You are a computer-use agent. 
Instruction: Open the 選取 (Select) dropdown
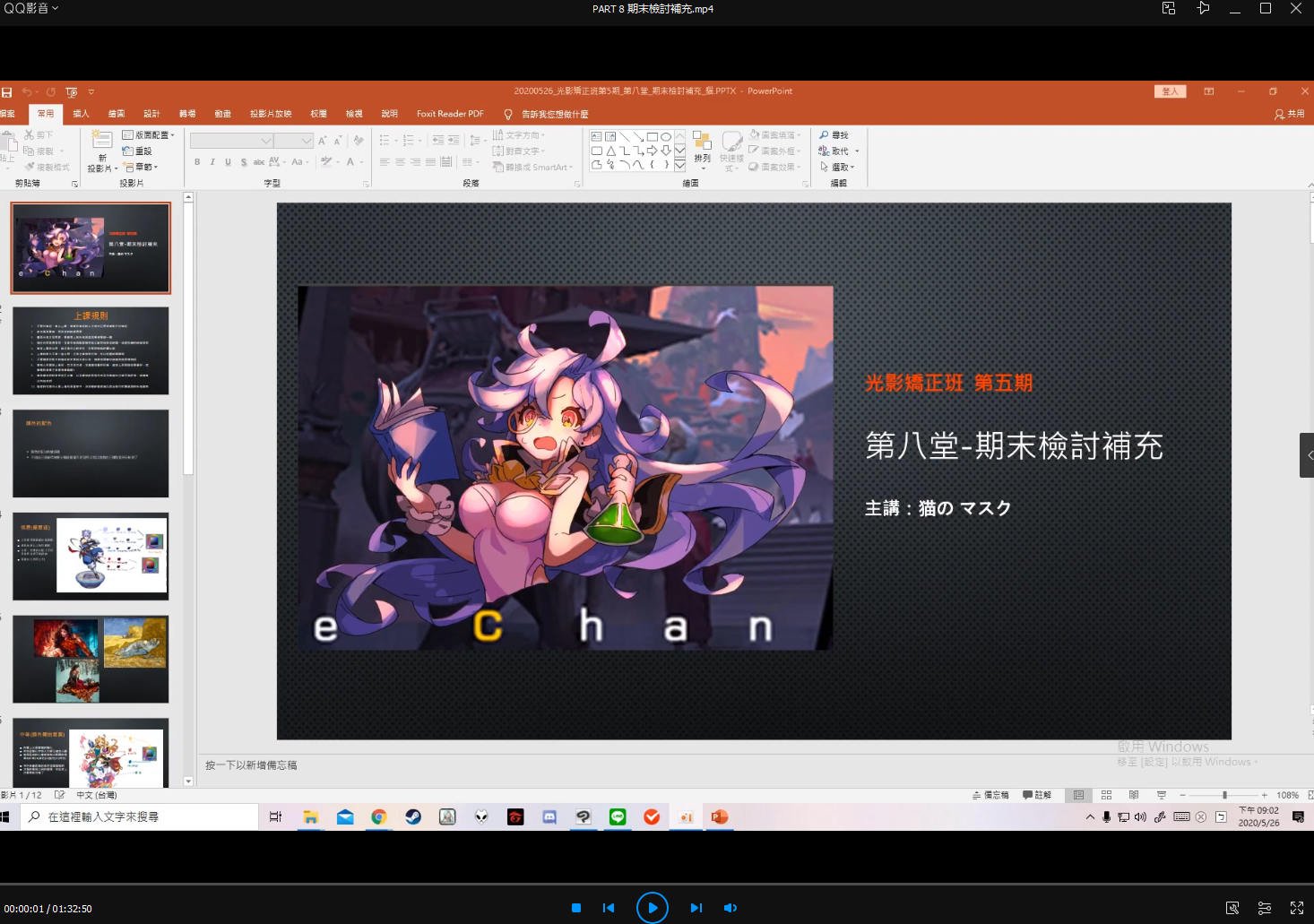[840, 167]
